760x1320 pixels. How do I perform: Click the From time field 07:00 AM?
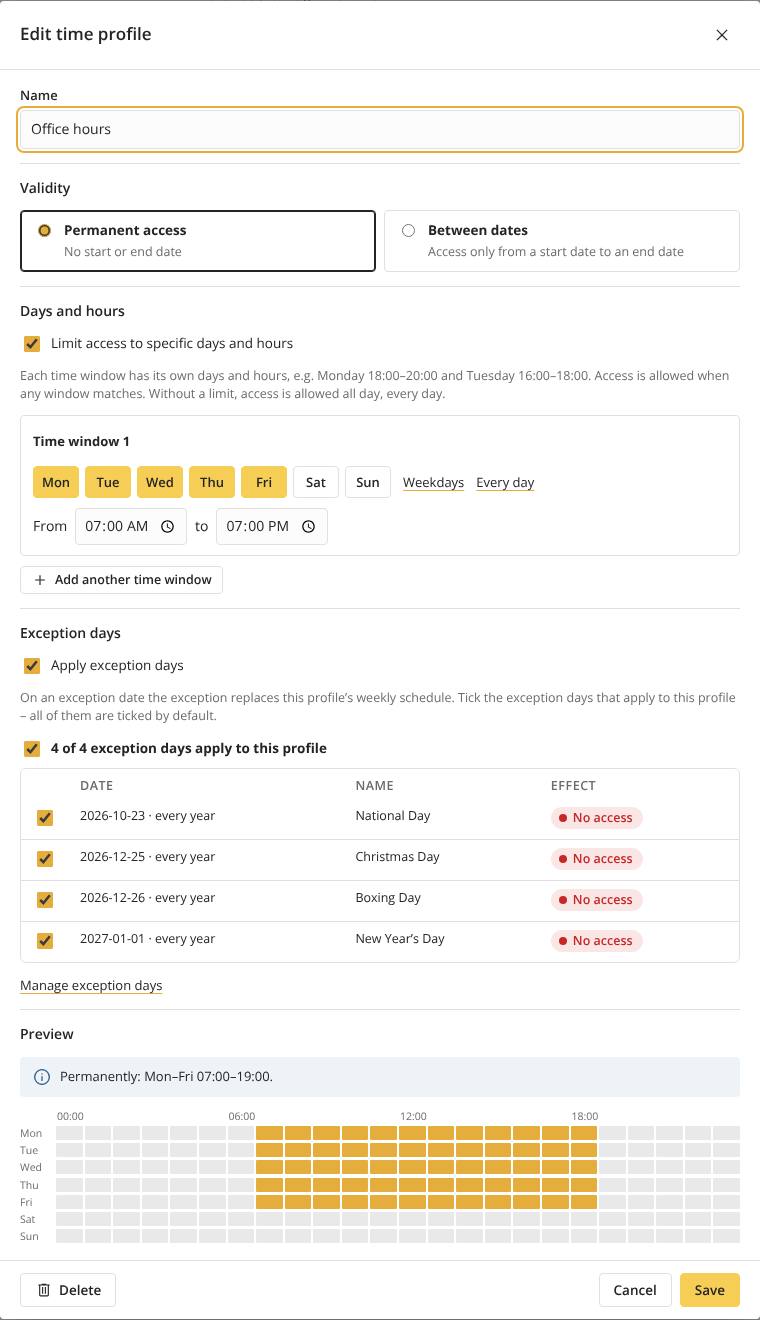(x=131, y=526)
